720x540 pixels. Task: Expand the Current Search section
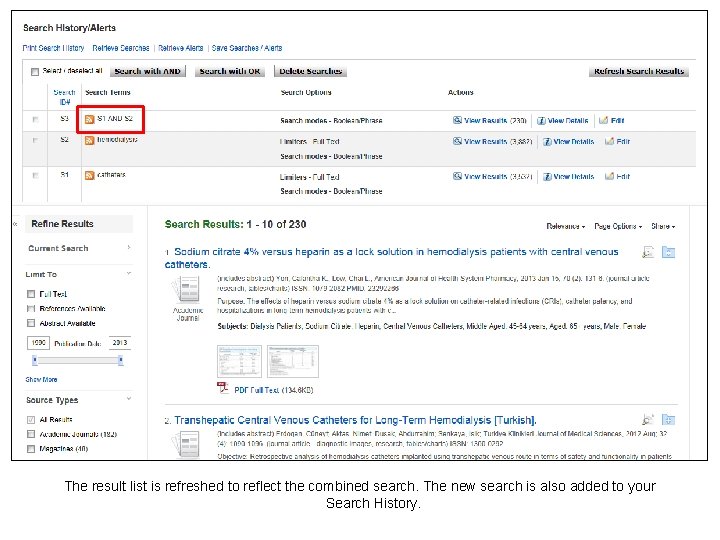click(x=129, y=248)
